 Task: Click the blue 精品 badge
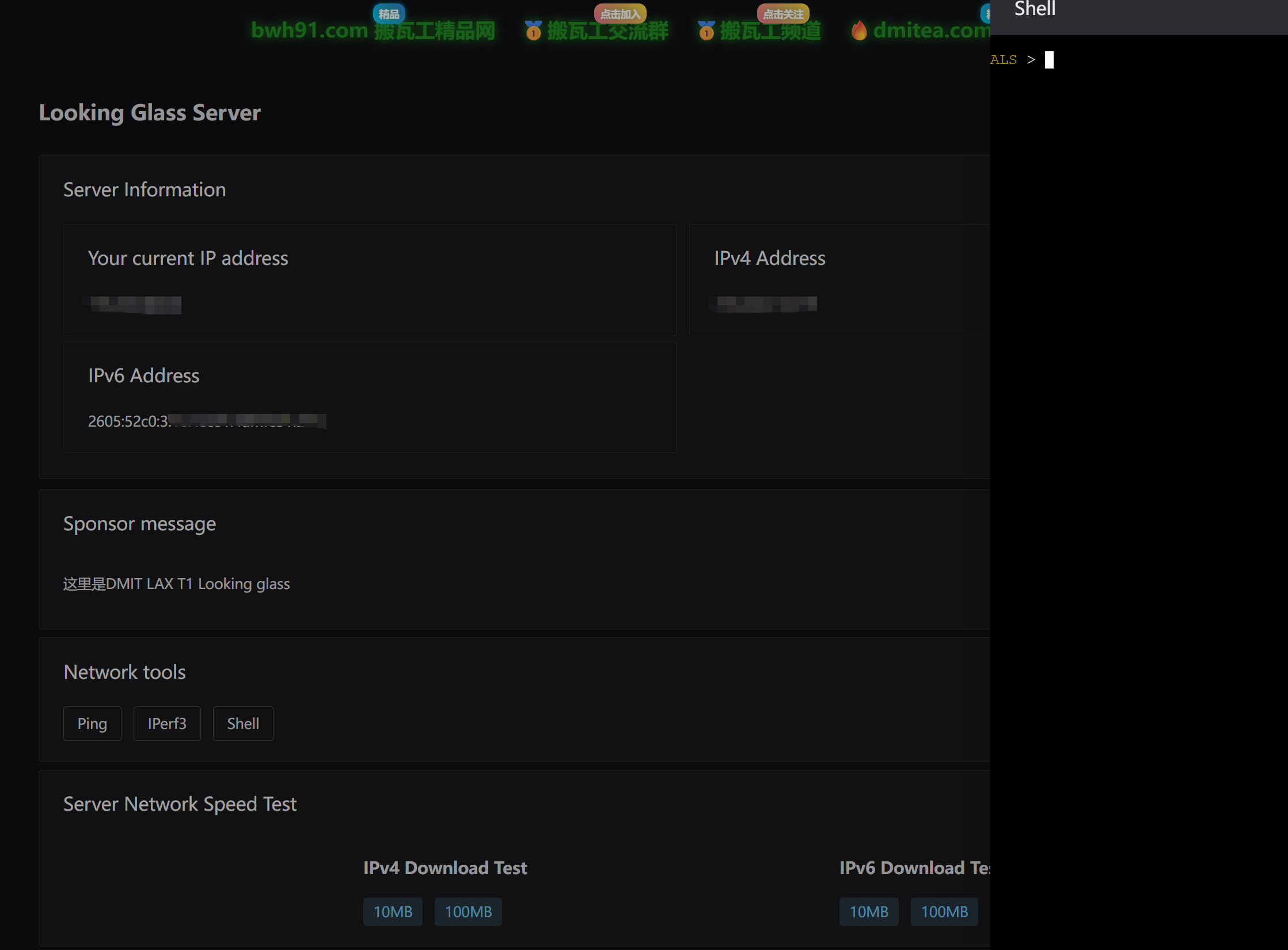(389, 14)
